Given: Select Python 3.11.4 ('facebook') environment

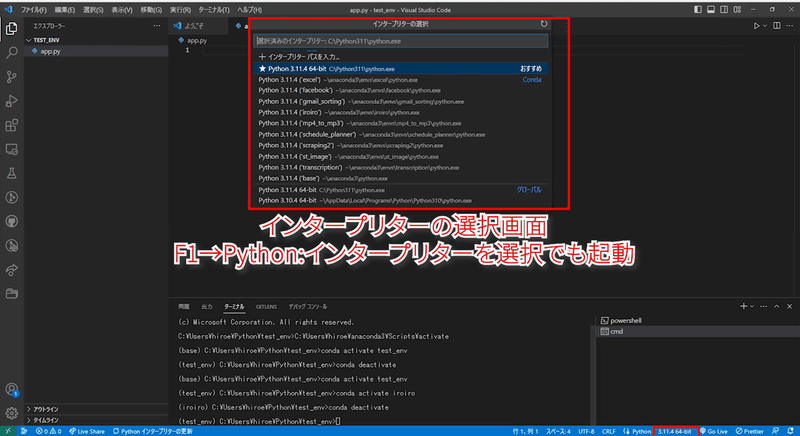Looking at the screenshot, I should (x=401, y=90).
